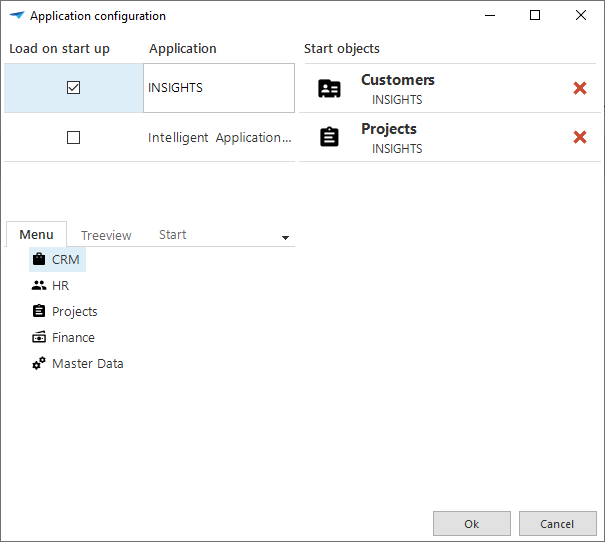
Task: Remove Projects start object with red X
Action: click(580, 137)
